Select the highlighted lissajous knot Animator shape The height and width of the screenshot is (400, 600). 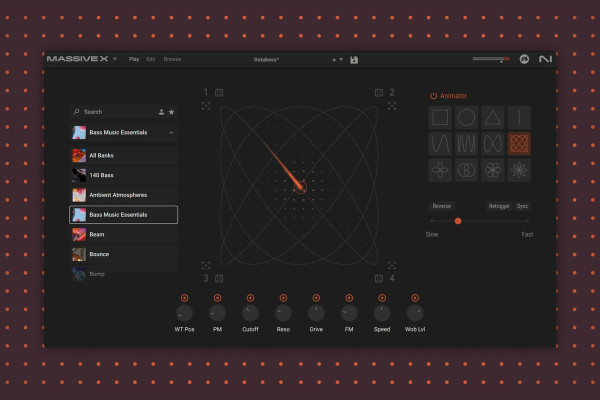[519, 144]
